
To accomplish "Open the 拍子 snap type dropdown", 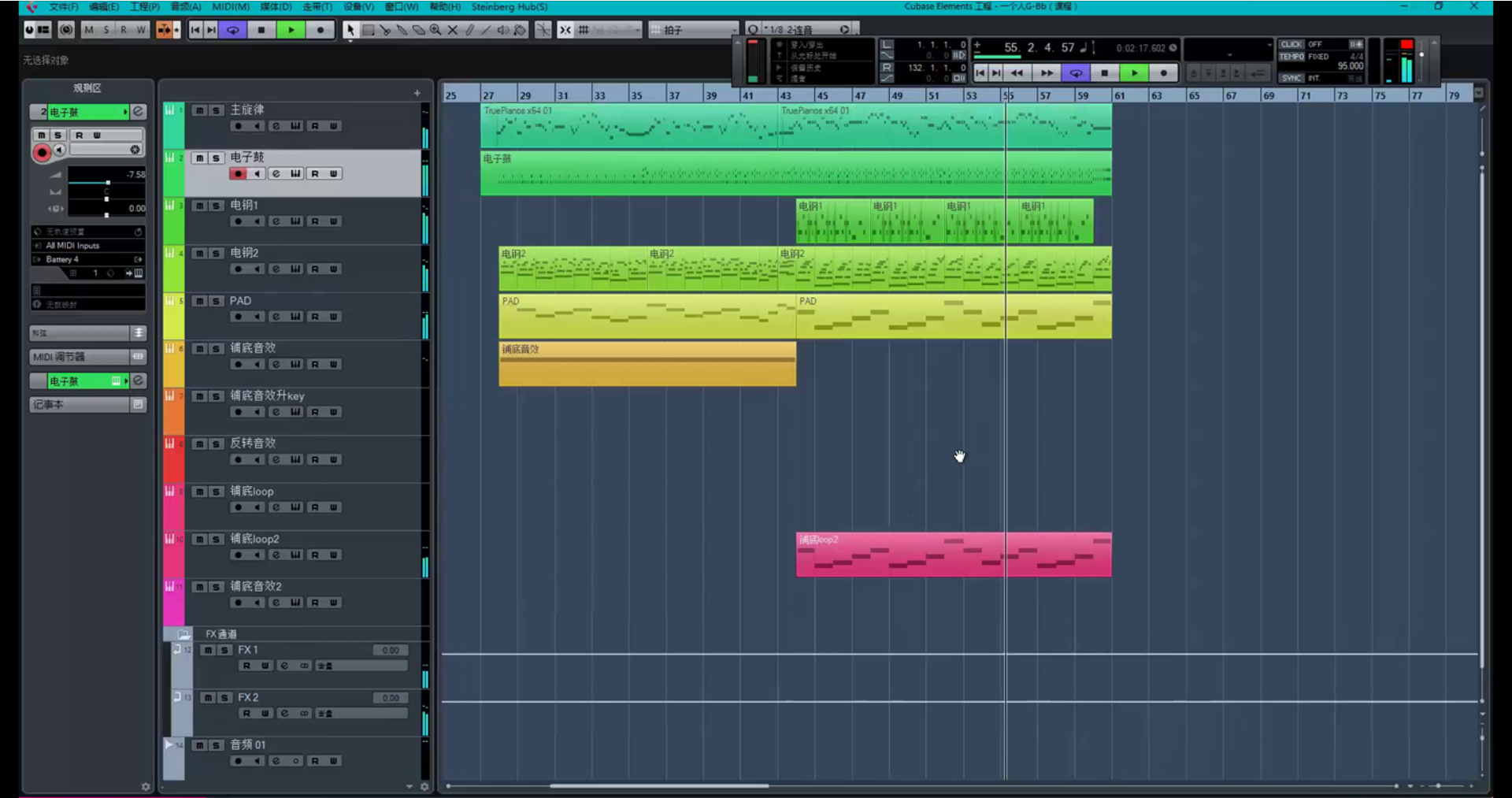I will click(x=693, y=30).
